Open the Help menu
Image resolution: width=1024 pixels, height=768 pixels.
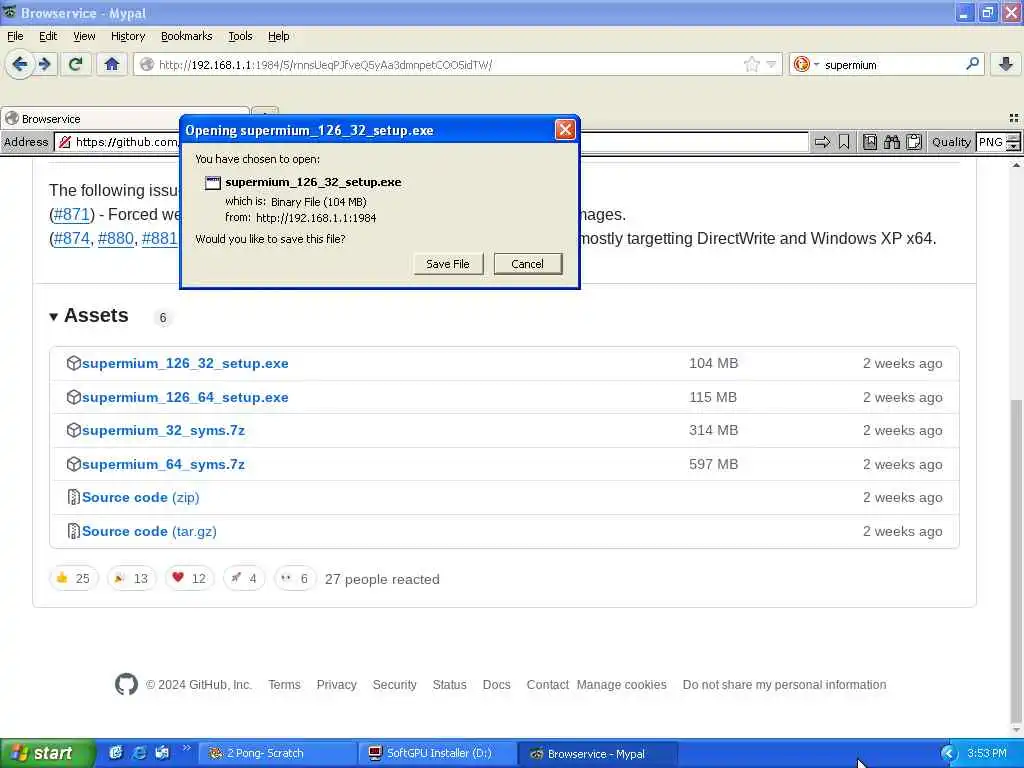[279, 36]
